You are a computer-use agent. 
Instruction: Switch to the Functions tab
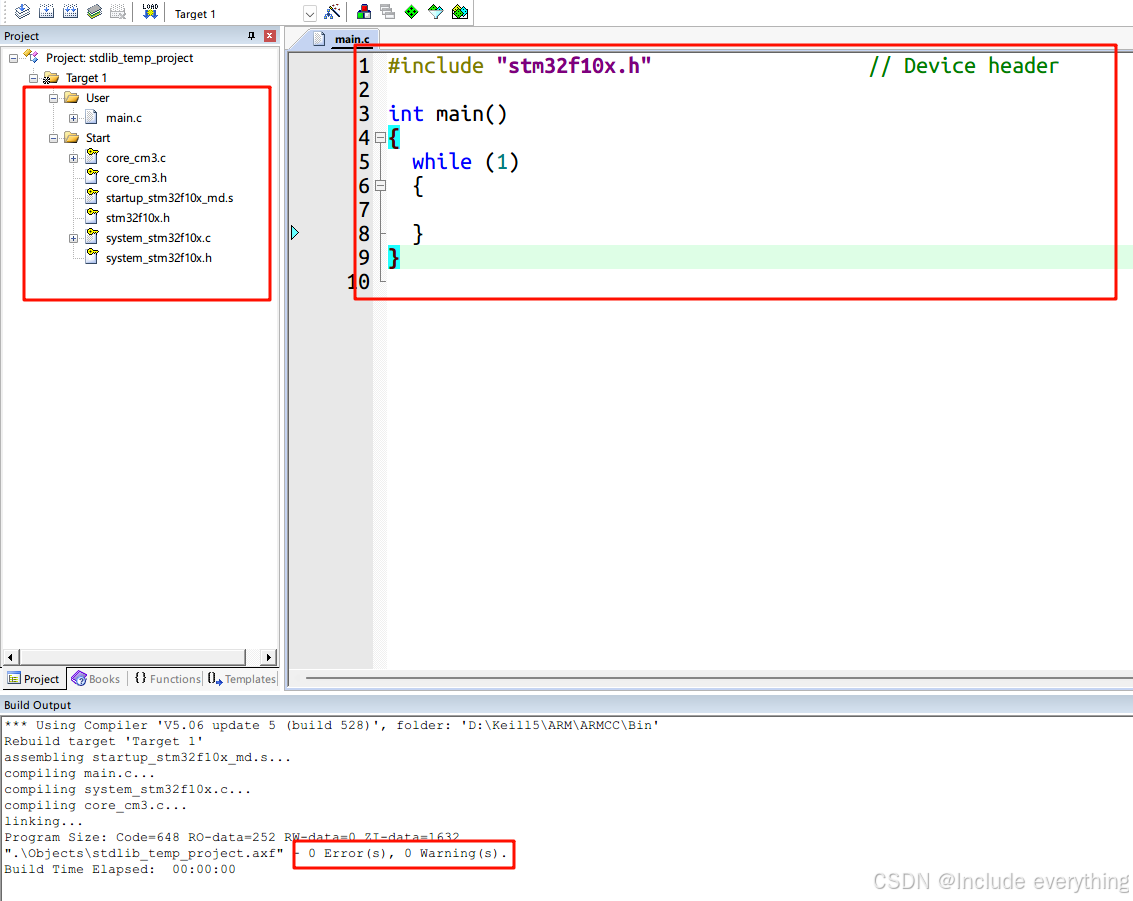pyautogui.click(x=167, y=679)
